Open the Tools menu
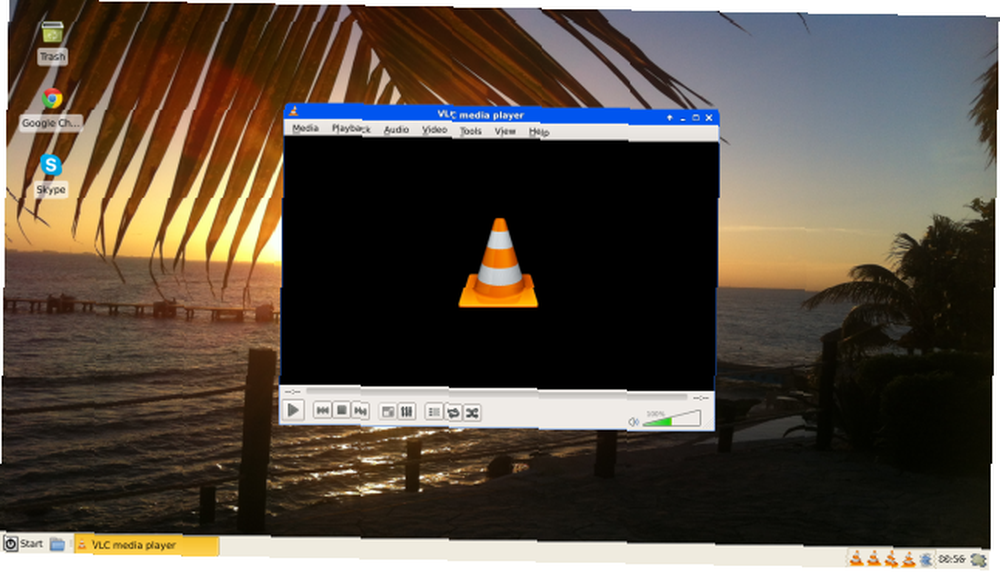Image resolution: width=1000 pixels, height=572 pixels. 471,131
